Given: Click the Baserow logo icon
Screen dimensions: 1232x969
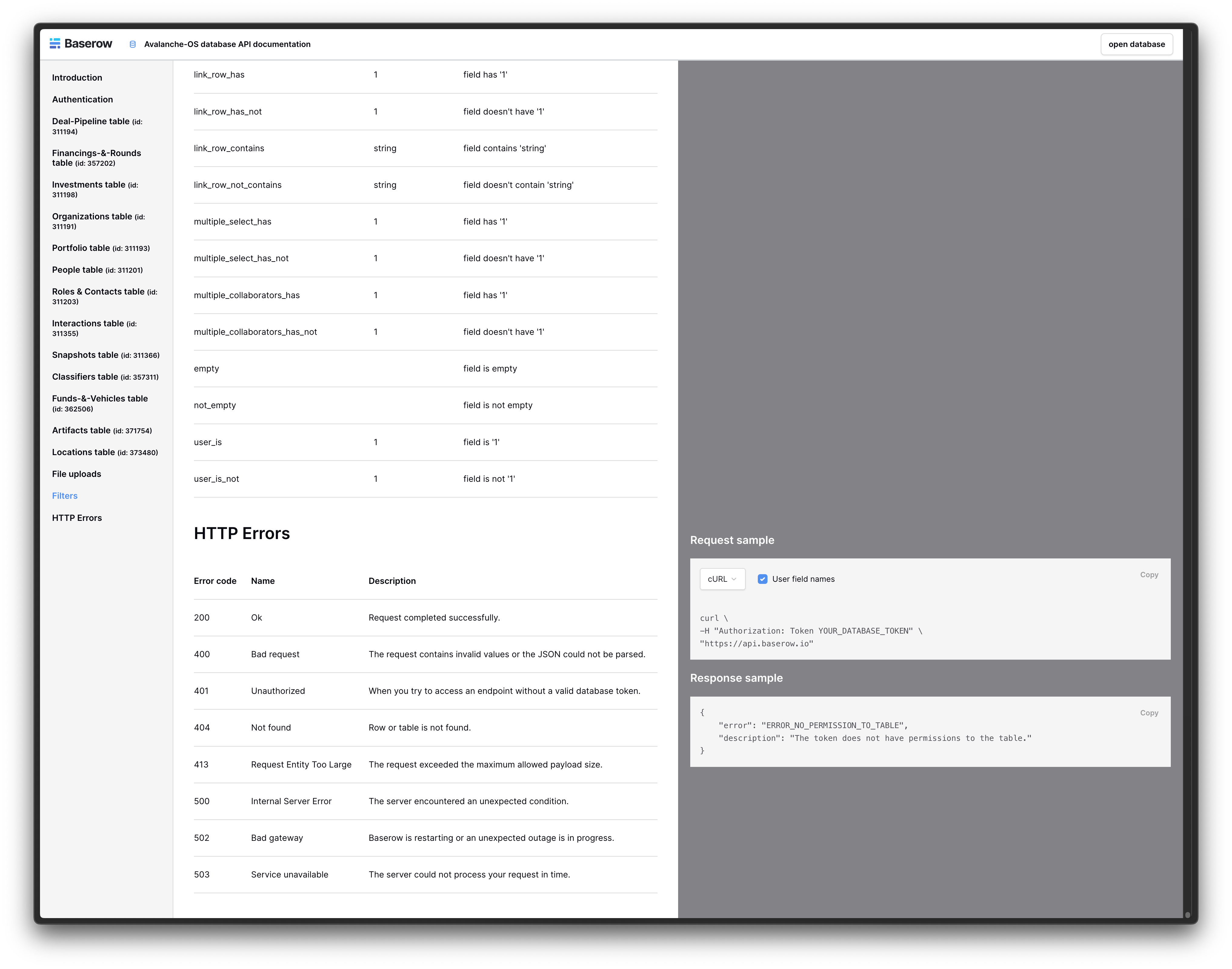Looking at the screenshot, I should click(55, 44).
